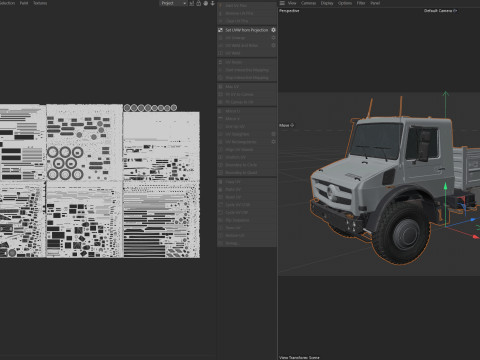Click the round globe icon in texture view toolbar

(x=206, y=3)
